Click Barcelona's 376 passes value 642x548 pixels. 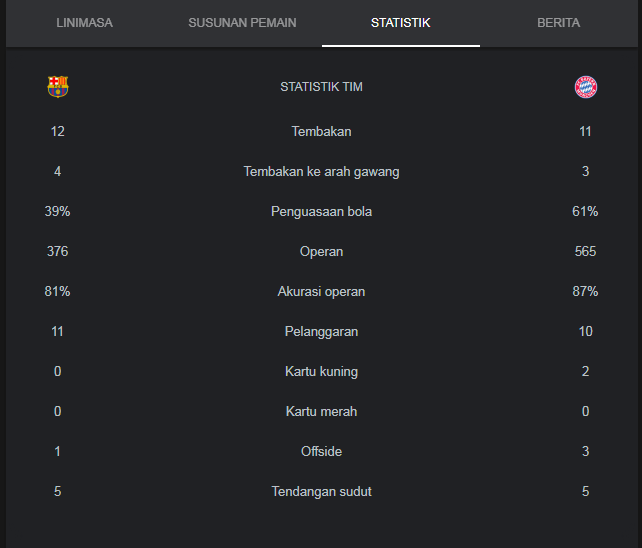coord(57,251)
